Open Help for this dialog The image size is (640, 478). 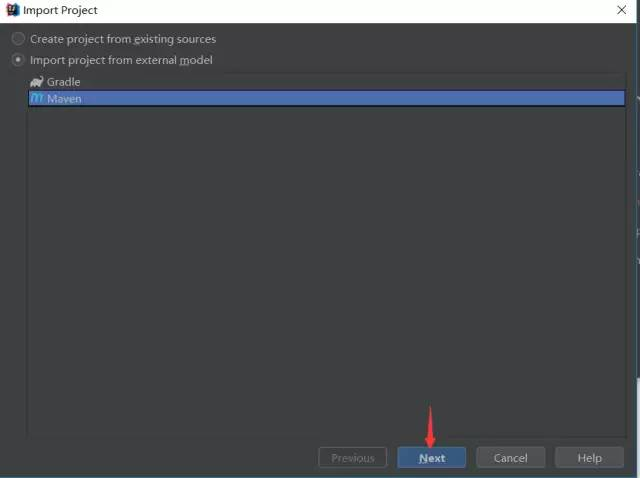pyautogui.click(x=589, y=458)
